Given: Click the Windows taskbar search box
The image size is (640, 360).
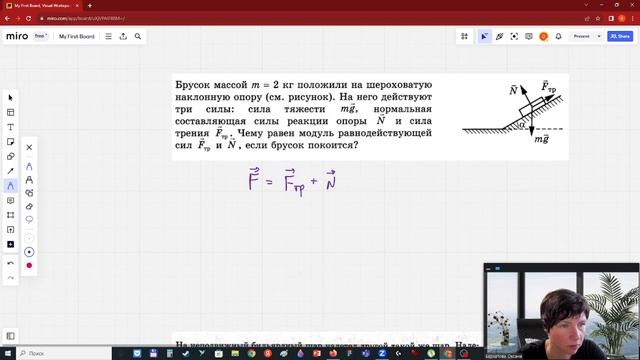Looking at the screenshot, I should 64,353.
